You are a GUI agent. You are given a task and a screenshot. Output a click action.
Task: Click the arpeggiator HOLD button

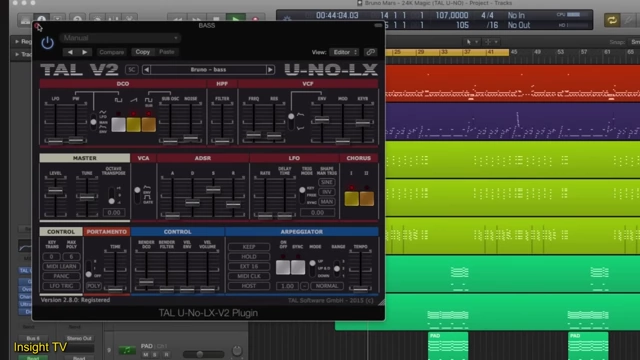[249, 257]
